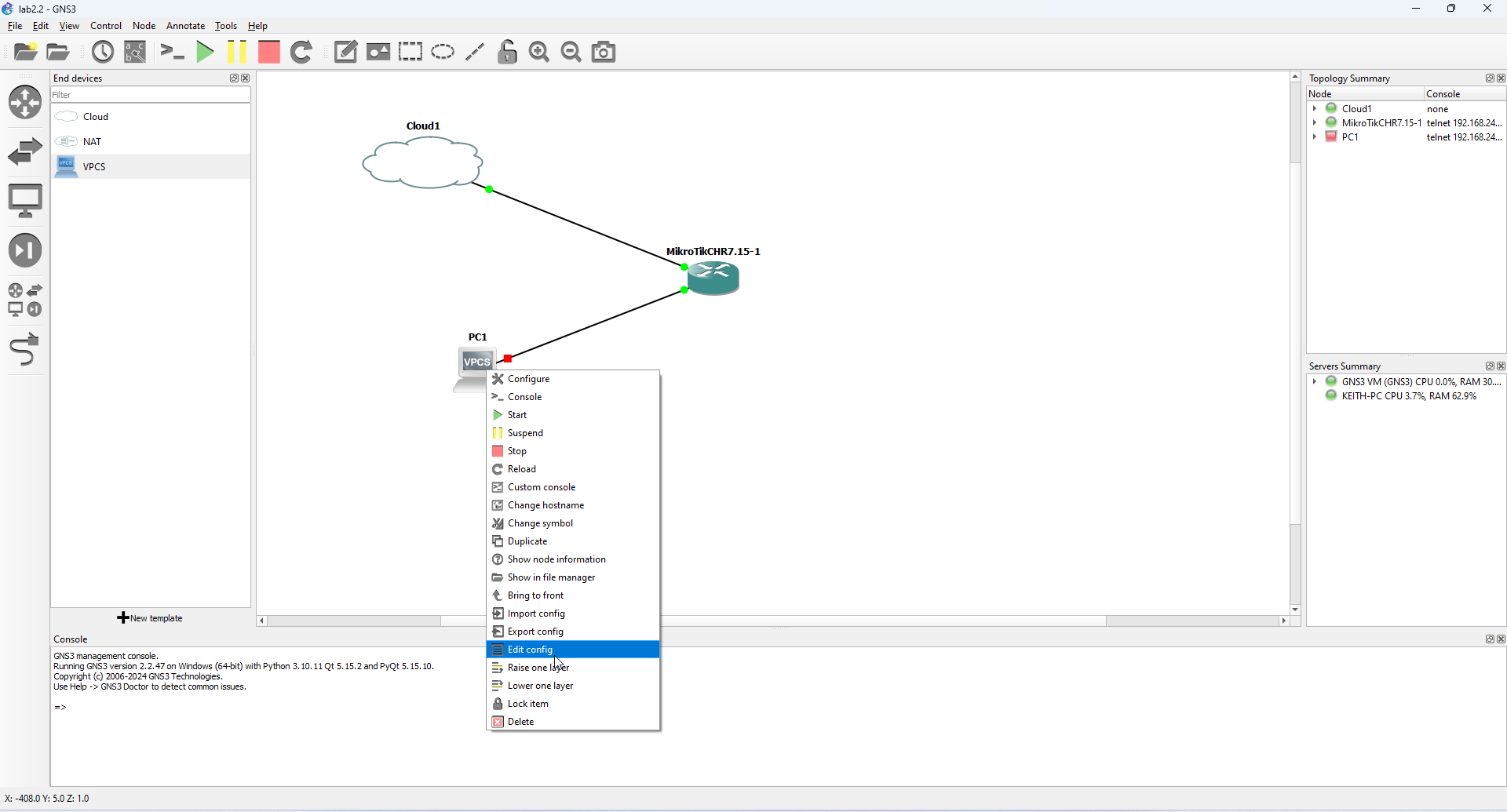The height and width of the screenshot is (812, 1507).
Task: Click the MikroTik router on the canvas
Action: tap(713, 278)
